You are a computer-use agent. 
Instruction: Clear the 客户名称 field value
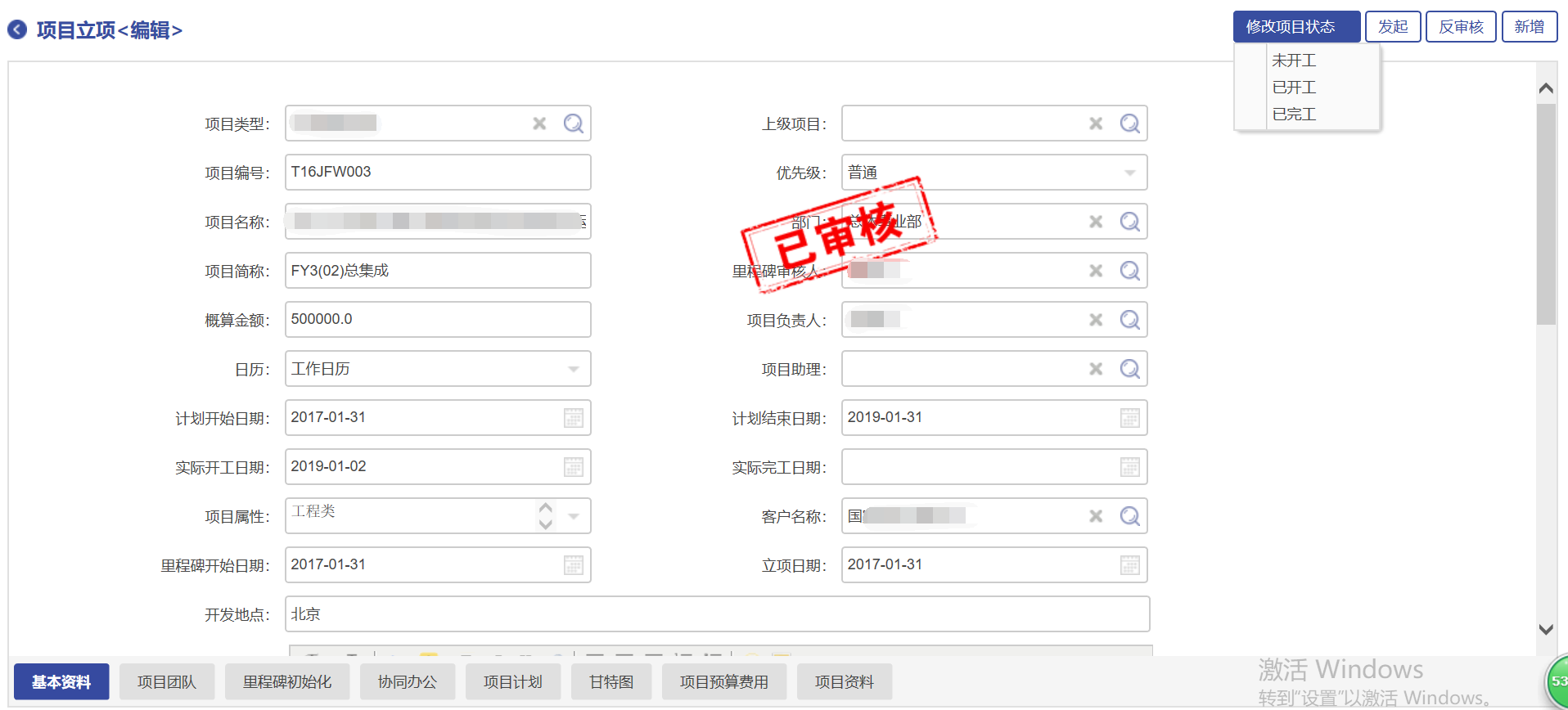(x=1096, y=516)
